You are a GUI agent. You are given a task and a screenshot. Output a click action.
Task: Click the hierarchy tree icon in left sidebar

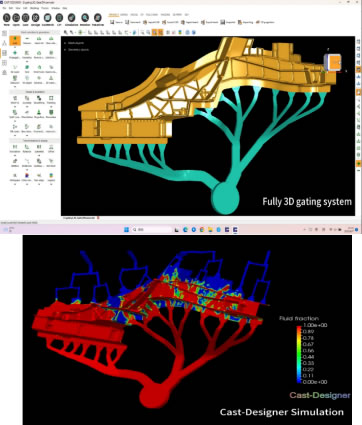pyautogui.click(x=4, y=43)
